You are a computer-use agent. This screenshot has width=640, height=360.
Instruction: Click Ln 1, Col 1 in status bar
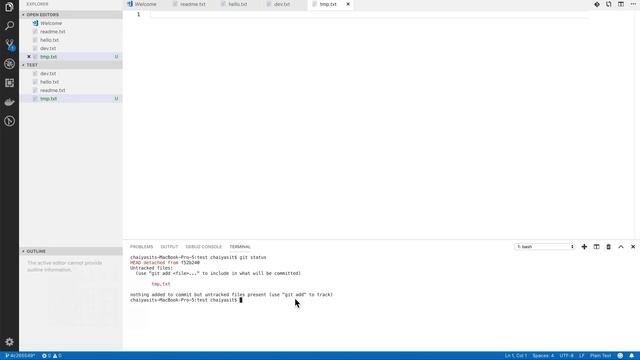[516, 356]
